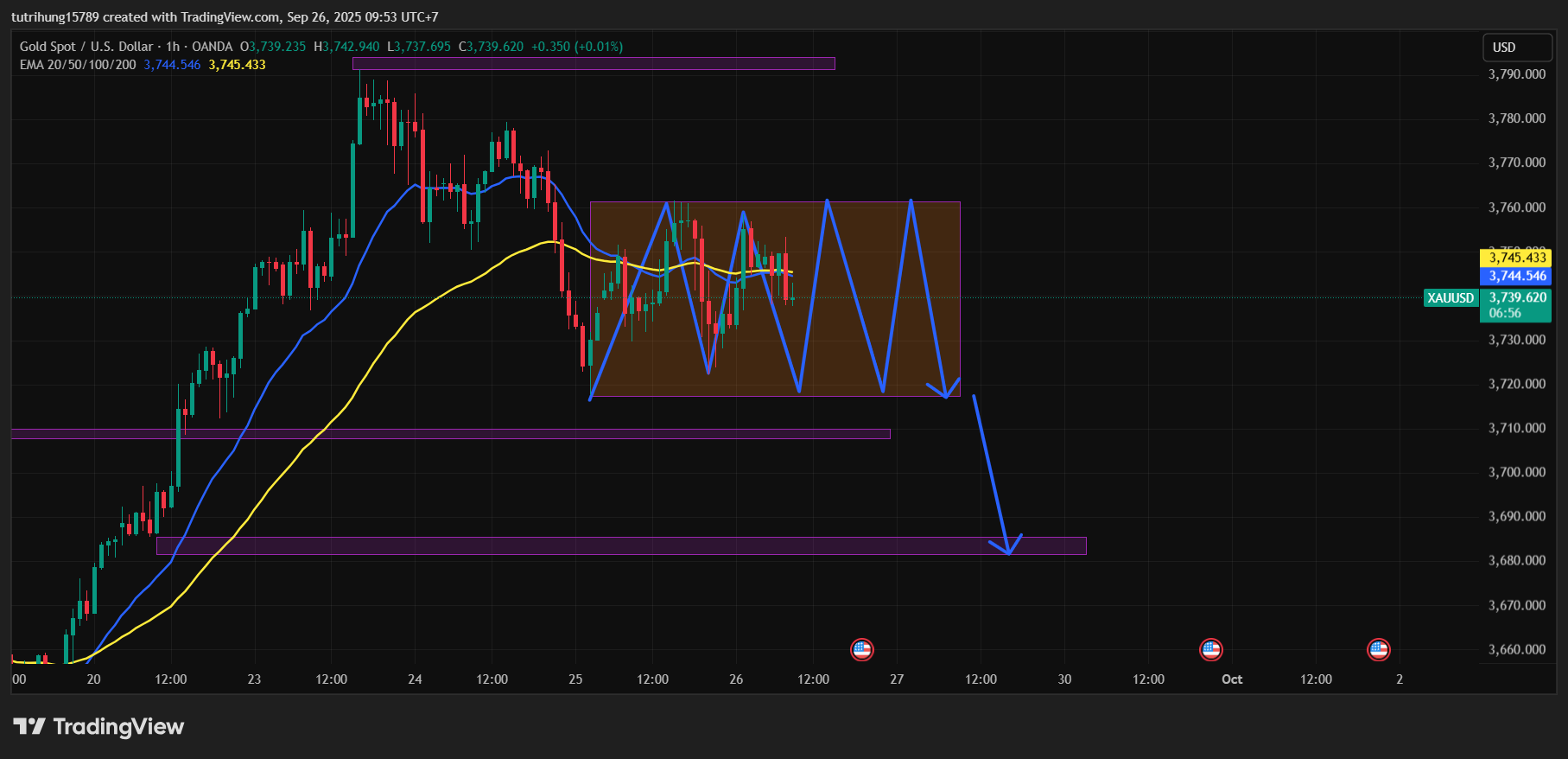Select the 1h timeframe label in chart header
This screenshot has height=759, width=1568.
(173, 47)
